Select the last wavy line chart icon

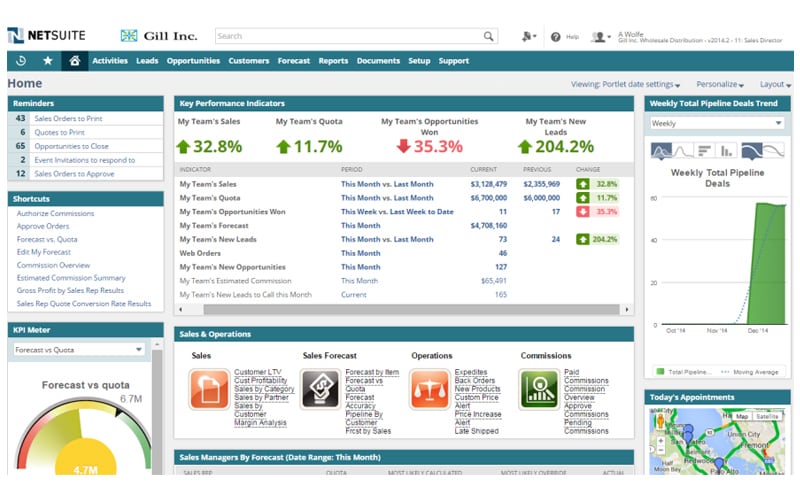click(773, 151)
